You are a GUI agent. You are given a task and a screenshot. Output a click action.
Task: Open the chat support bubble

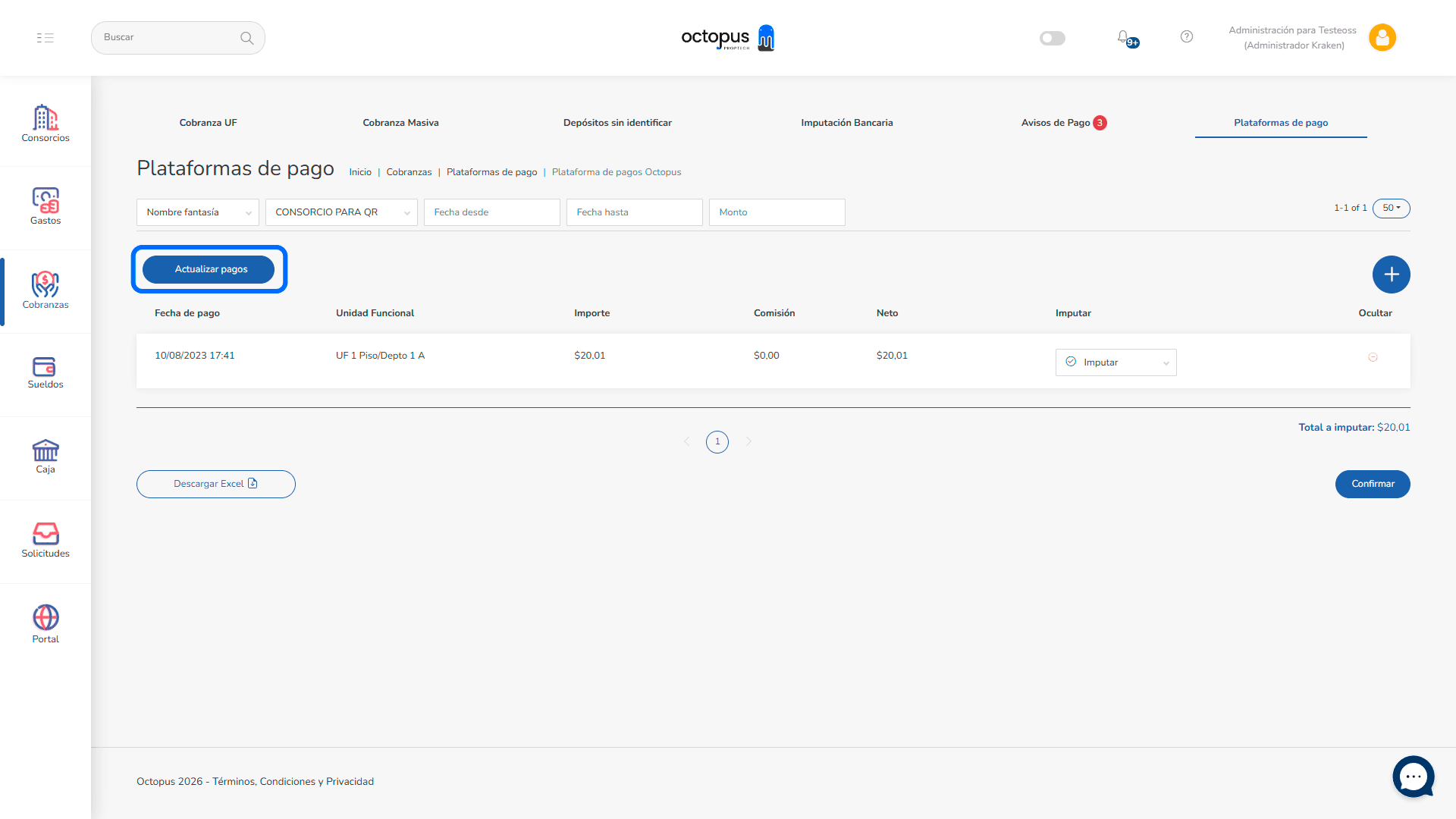1413,777
